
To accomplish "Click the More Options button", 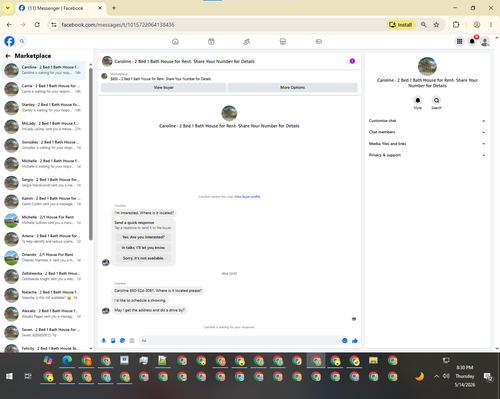I will pyautogui.click(x=292, y=87).
